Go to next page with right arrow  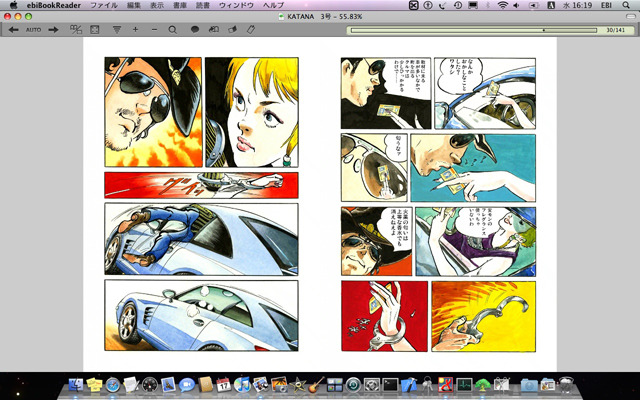53,30
